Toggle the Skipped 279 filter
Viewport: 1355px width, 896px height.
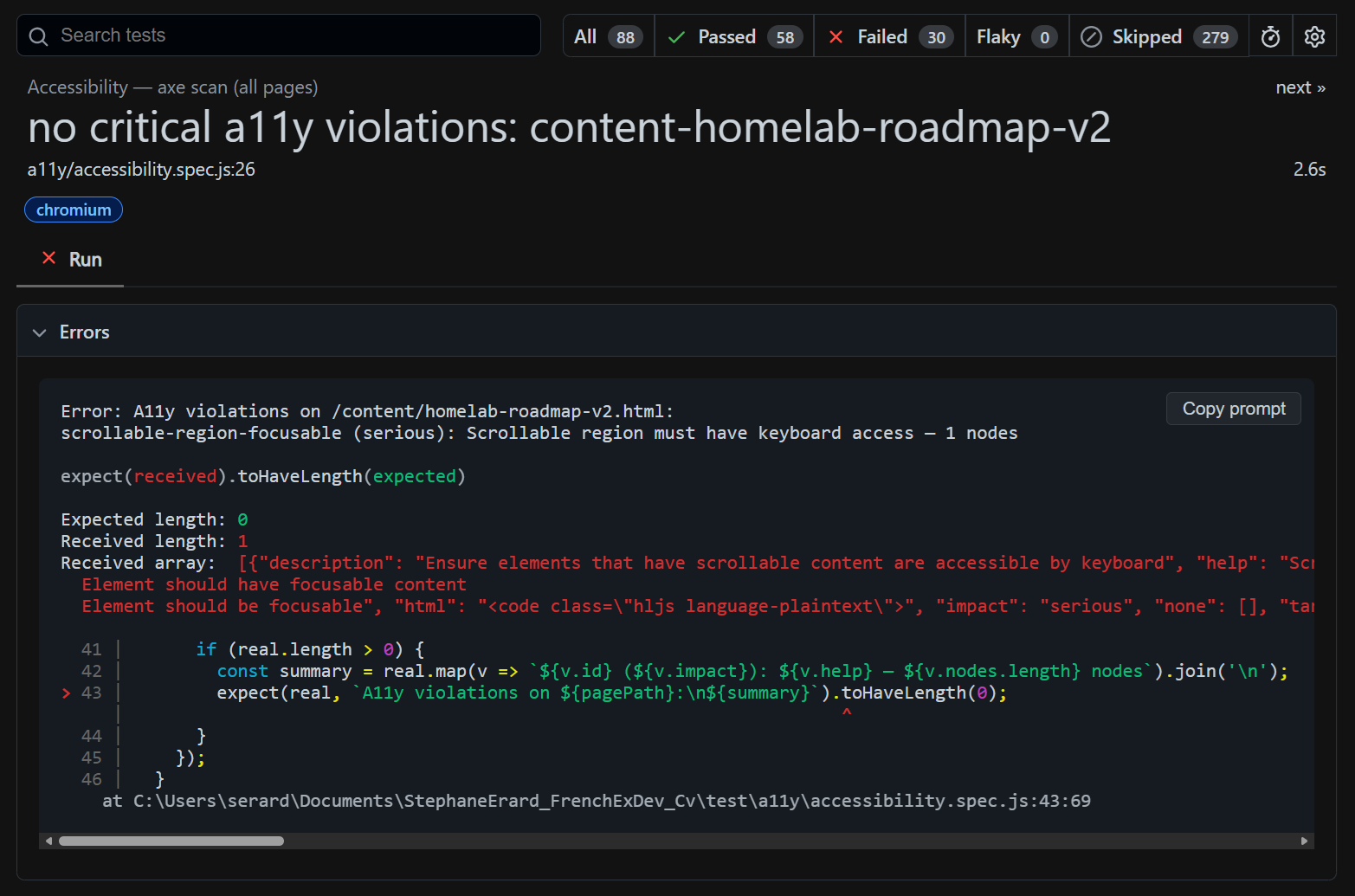click(1158, 35)
